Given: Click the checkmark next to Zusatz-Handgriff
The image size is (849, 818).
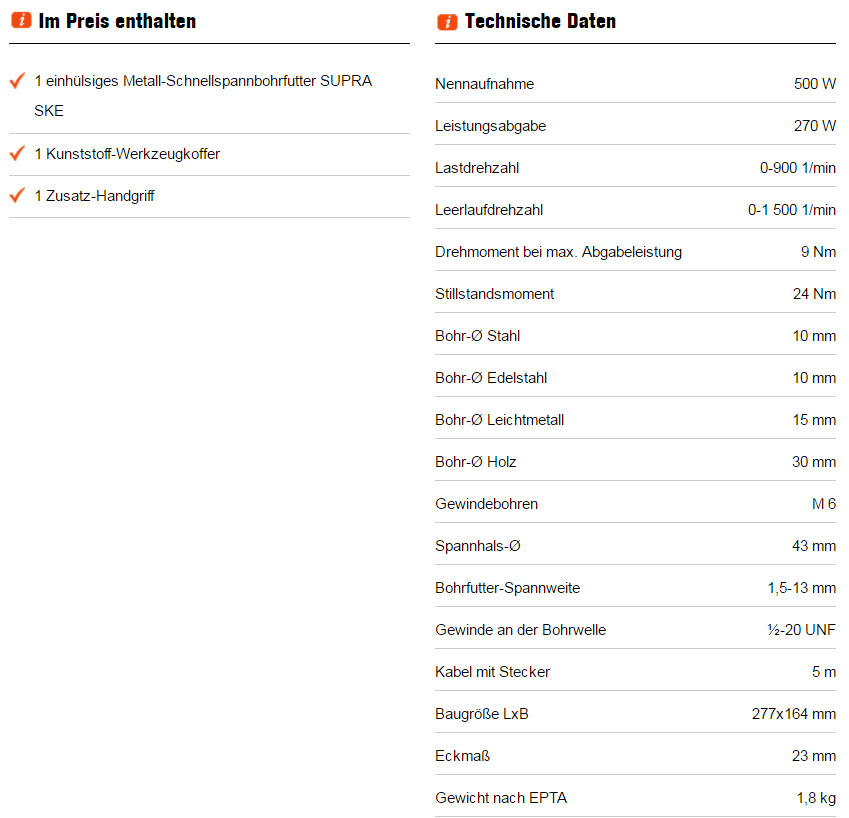Looking at the screenshot, I should click(17, 196).
